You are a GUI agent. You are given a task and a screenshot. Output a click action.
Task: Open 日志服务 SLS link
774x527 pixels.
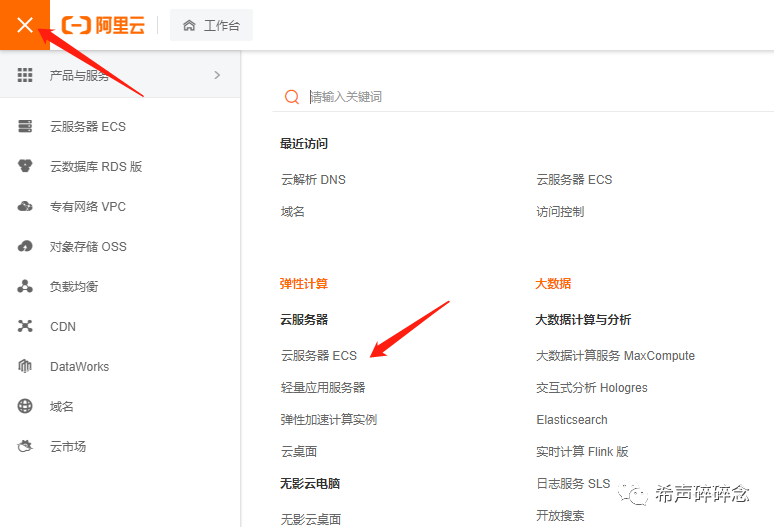pyautogui.click(x=573, y=484)
